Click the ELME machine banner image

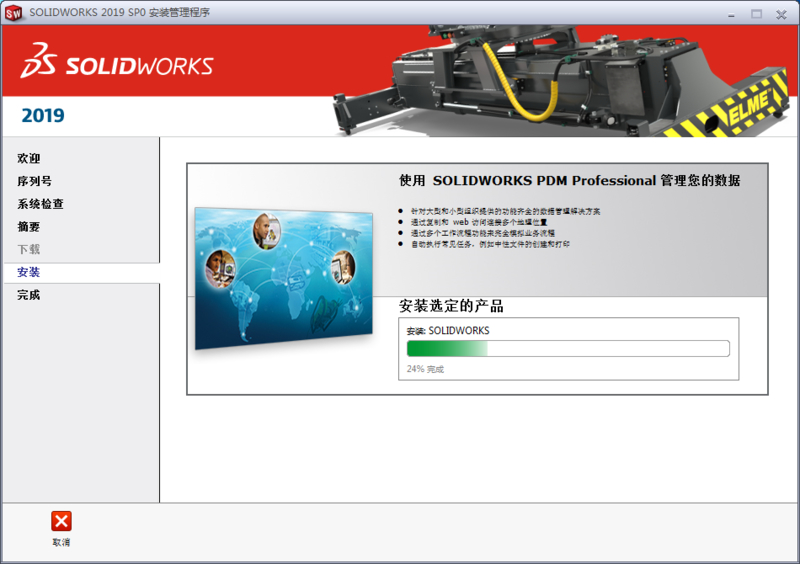560,81
